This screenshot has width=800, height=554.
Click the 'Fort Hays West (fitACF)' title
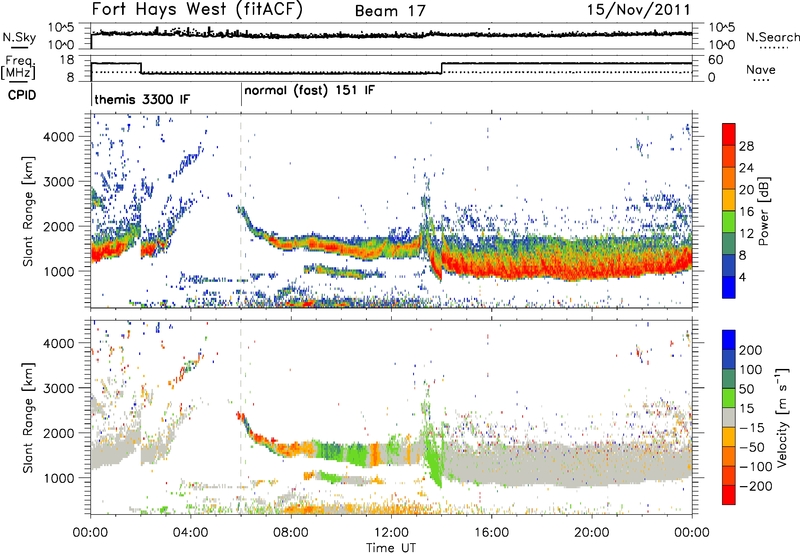point(197,9)
